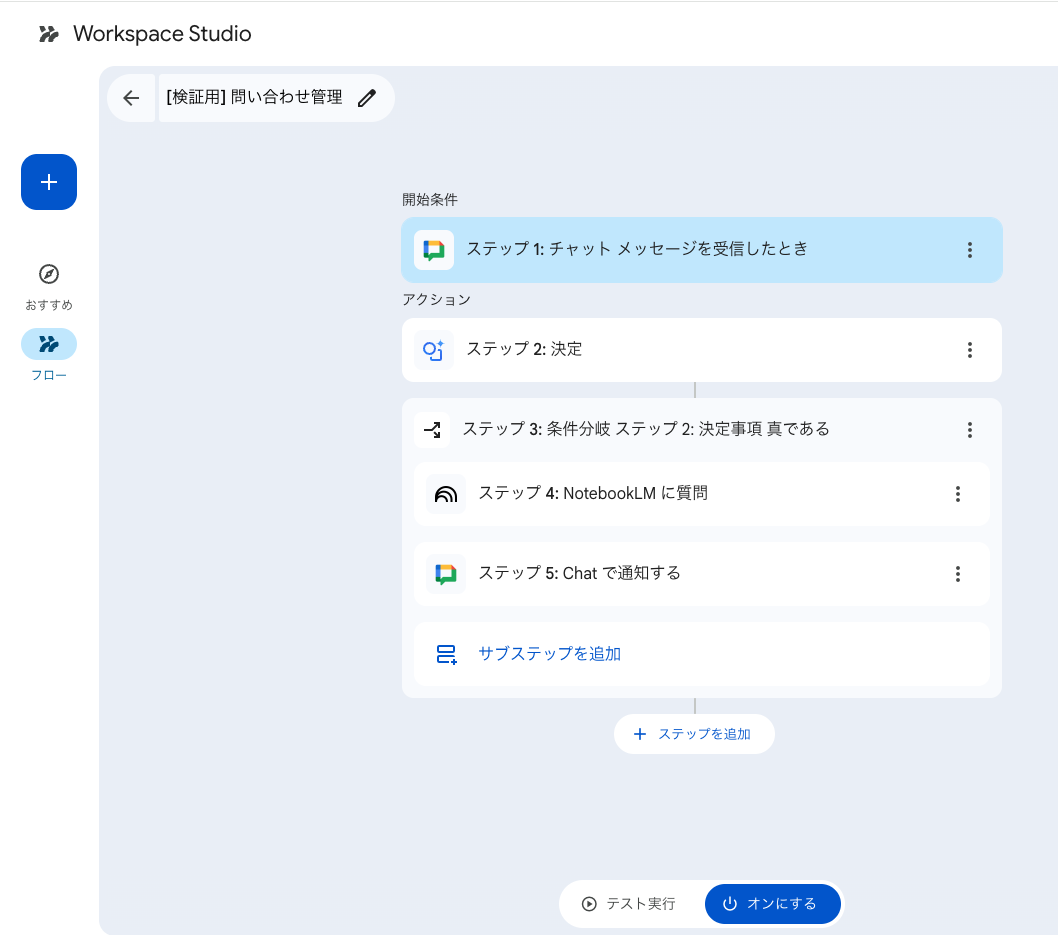Screen dimensions: 1058x935
Task: Click the 開始条件 section label
Action: click(430, 200)
